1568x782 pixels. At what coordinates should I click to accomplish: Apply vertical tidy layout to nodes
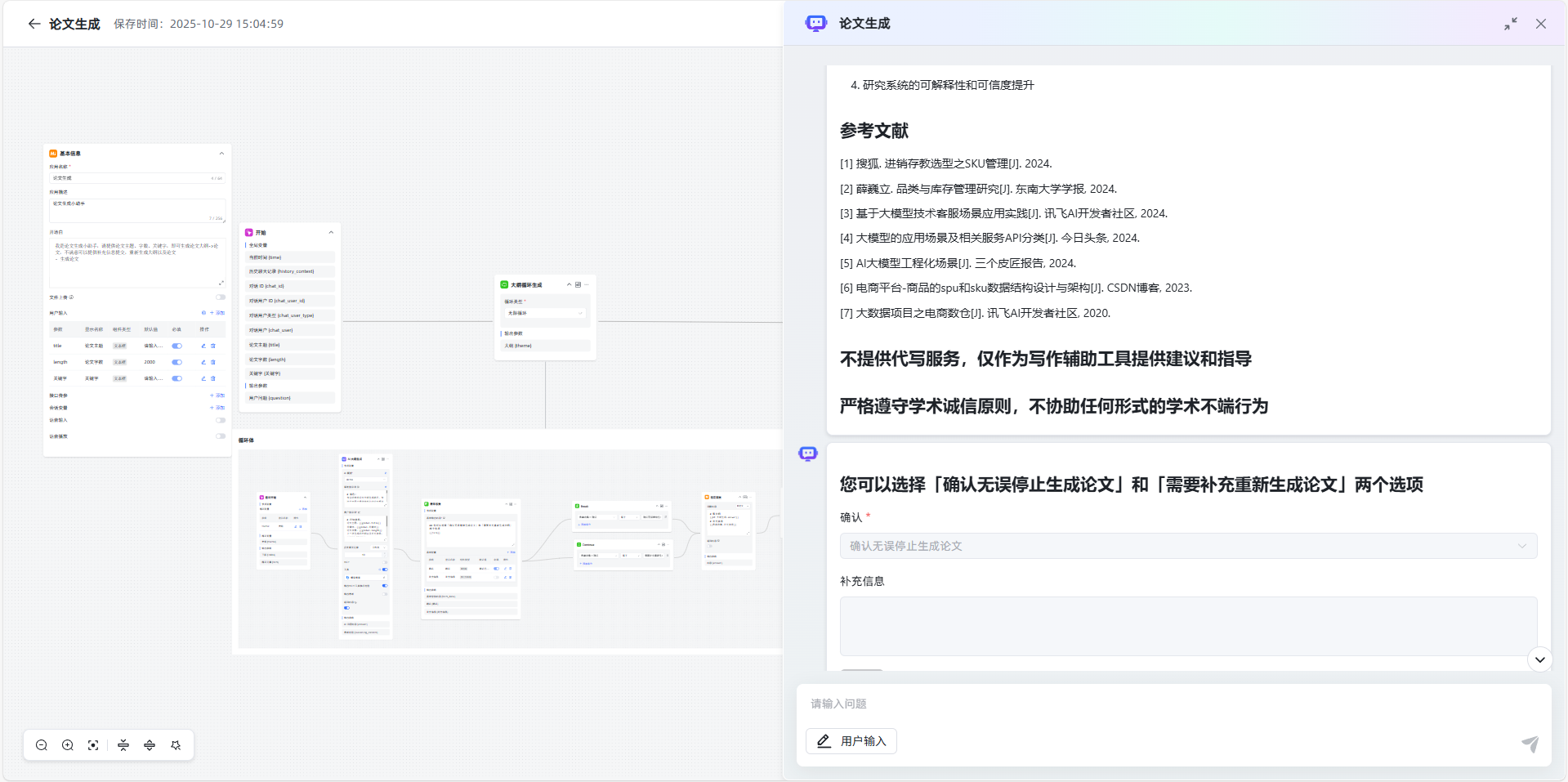coord(123,745)
